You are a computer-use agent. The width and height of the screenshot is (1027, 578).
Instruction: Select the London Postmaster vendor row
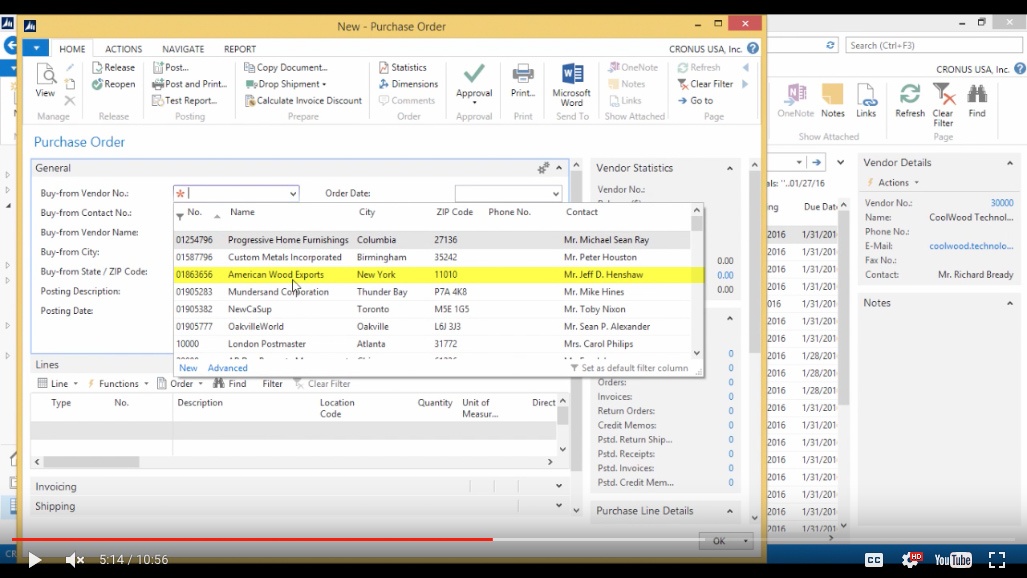coord(432,343)
